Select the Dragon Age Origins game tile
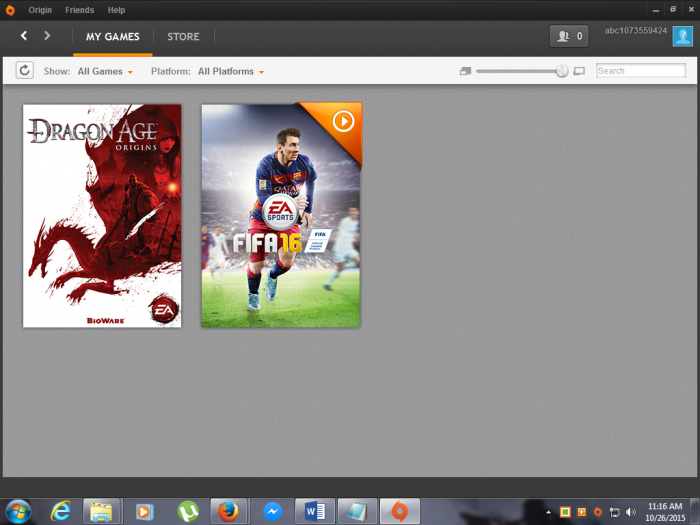Image resolution: width=700 pixels, height=525 pixels. point(102,216)
